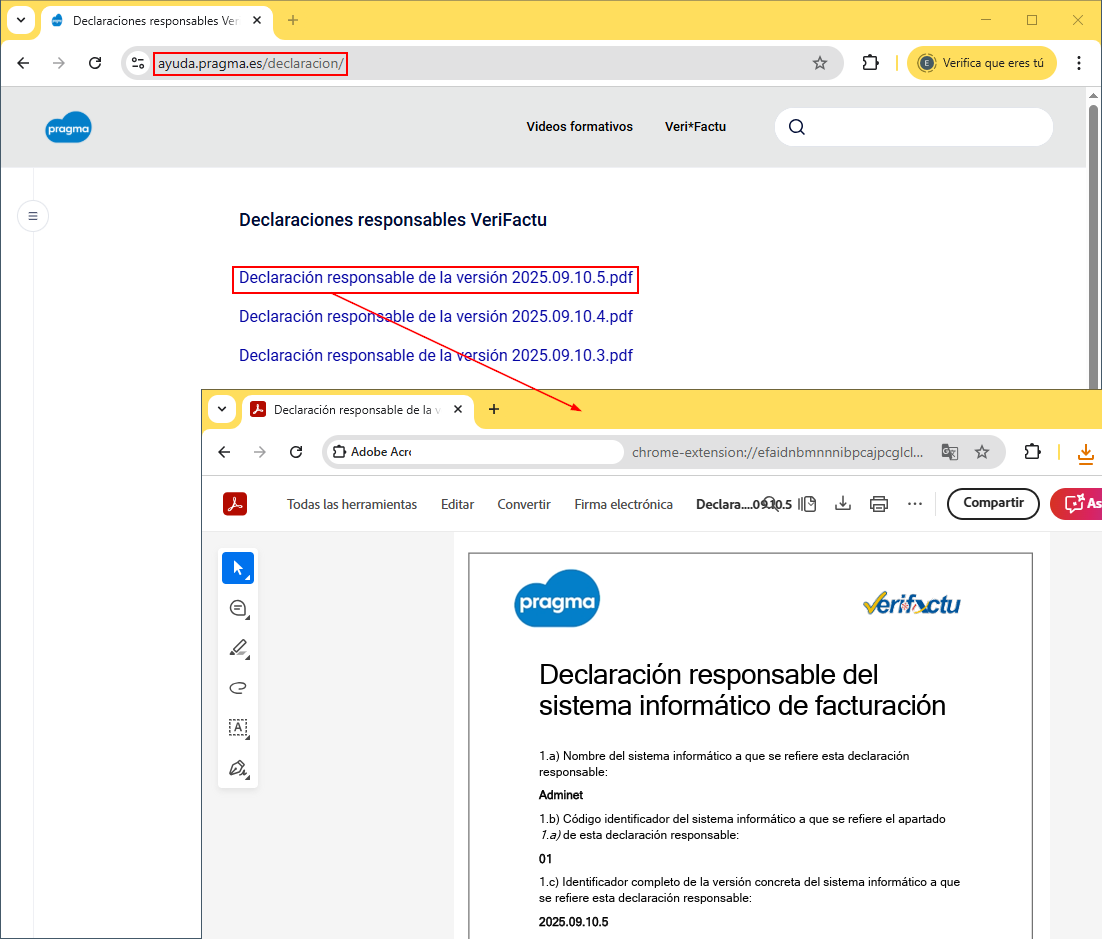Download the PDF from Acrobat toolbar
The width and height of the screenshot is (1102, 939).
point(843,504)
